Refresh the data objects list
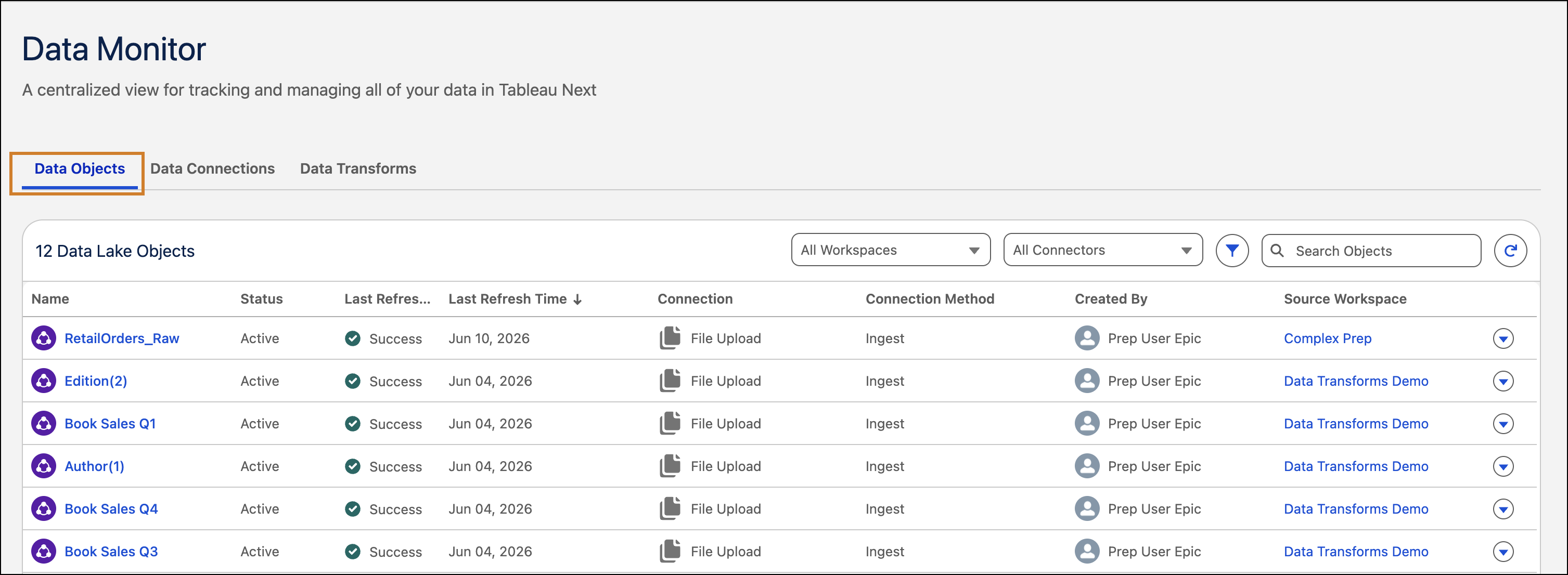Screen dimensions: 1568x575 coord(1510,250)
